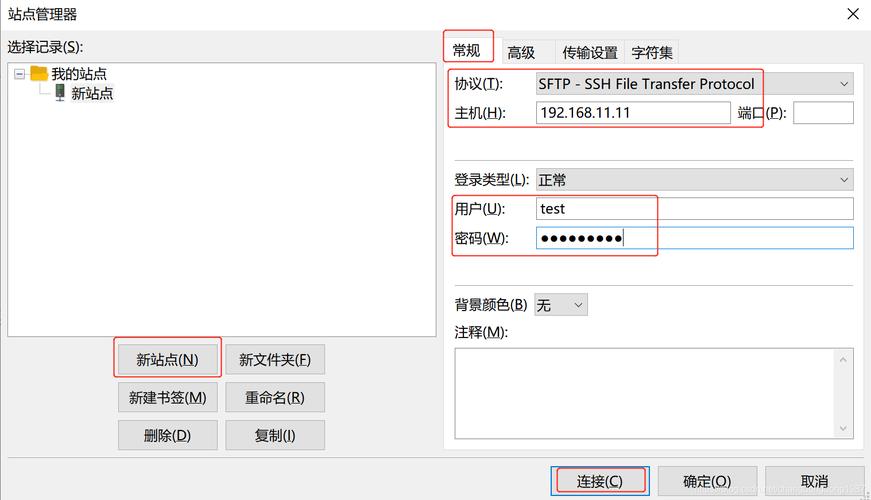Screen dimensions: 871x500
Task: Click the 登录类型(L): label
Action: pyautogui.click(x=491, y=180)
